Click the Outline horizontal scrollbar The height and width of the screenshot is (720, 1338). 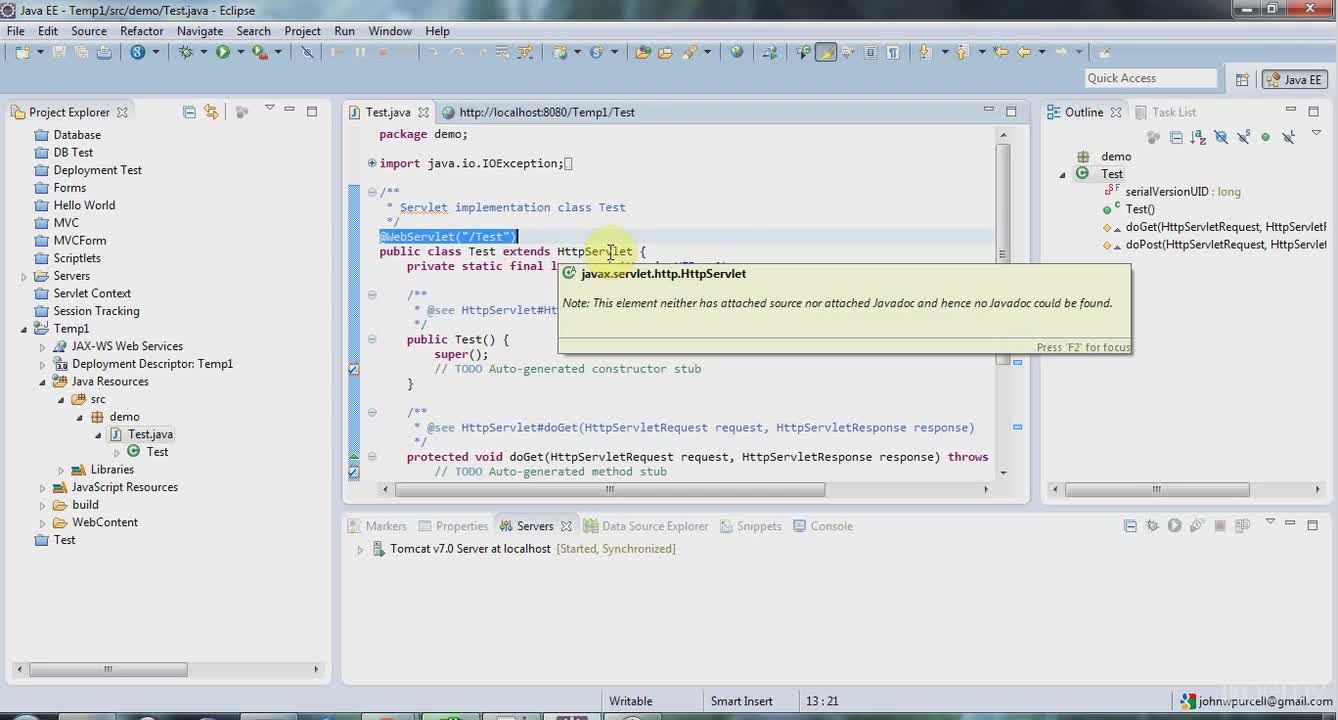[x=1157, y=490]
